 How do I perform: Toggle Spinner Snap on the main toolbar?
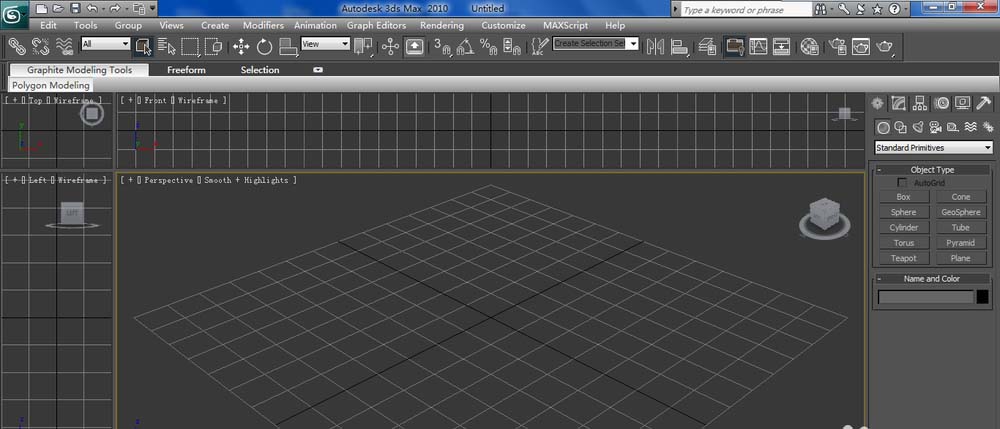pyautogui.click(x=511, y=47)
